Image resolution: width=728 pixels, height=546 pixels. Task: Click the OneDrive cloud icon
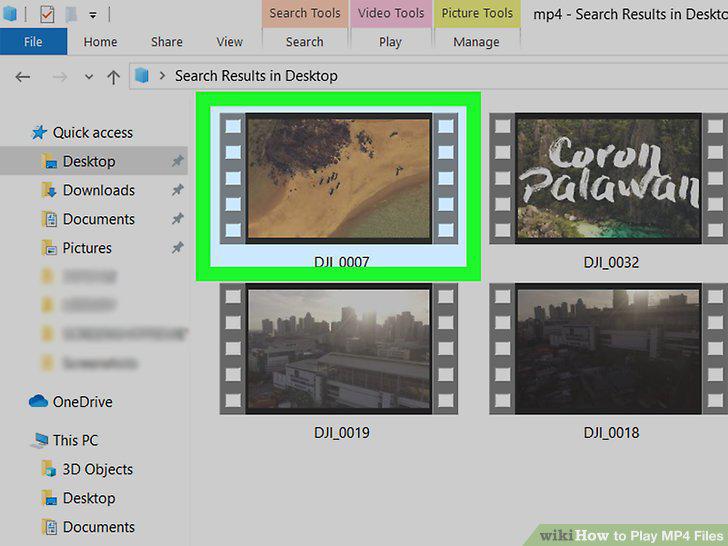[38, 401]
